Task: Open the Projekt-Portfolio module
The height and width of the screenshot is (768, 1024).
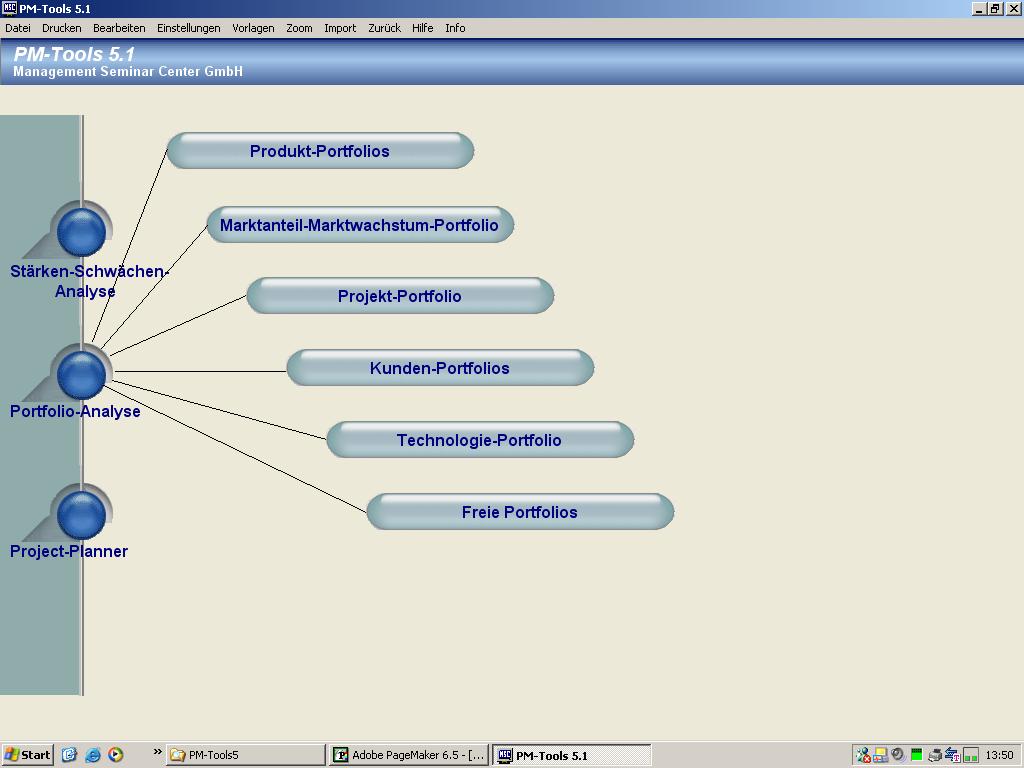Action: 400,296
